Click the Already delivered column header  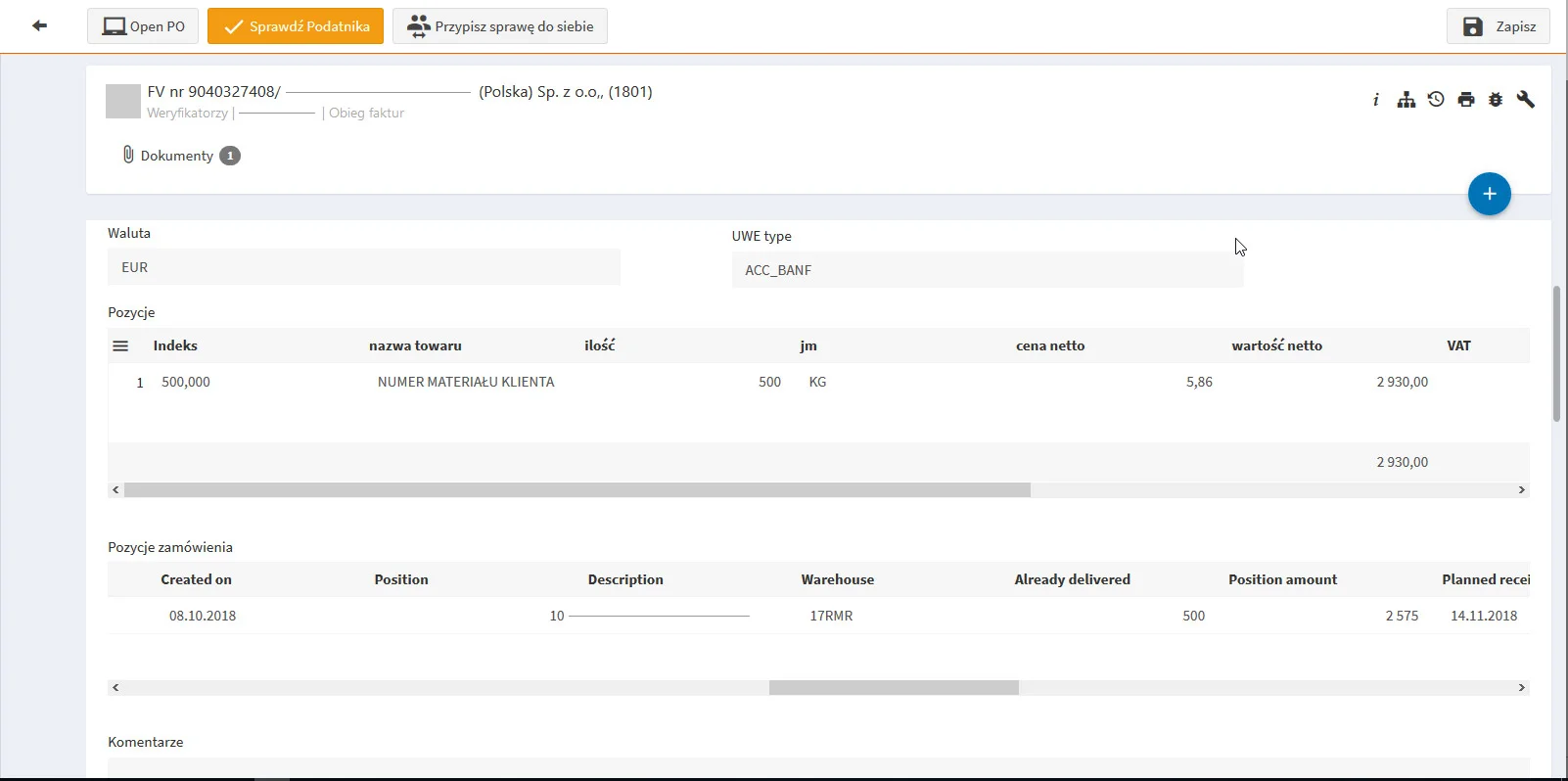(x=1072, y=579)
